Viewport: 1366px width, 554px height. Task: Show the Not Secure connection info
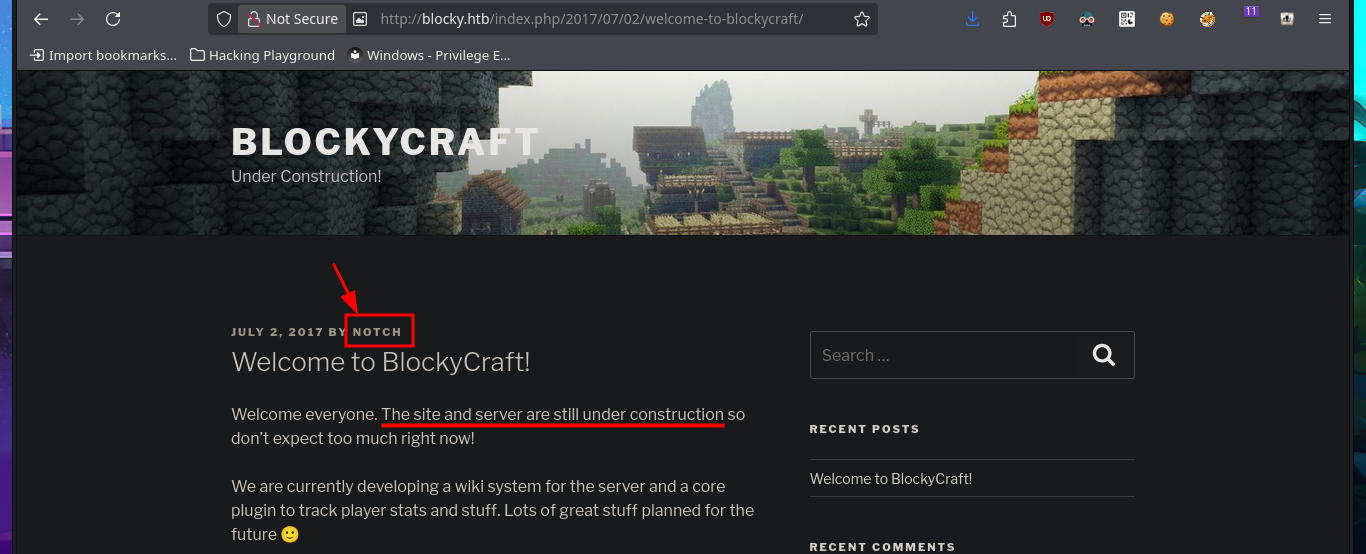(x=292, y=19)
